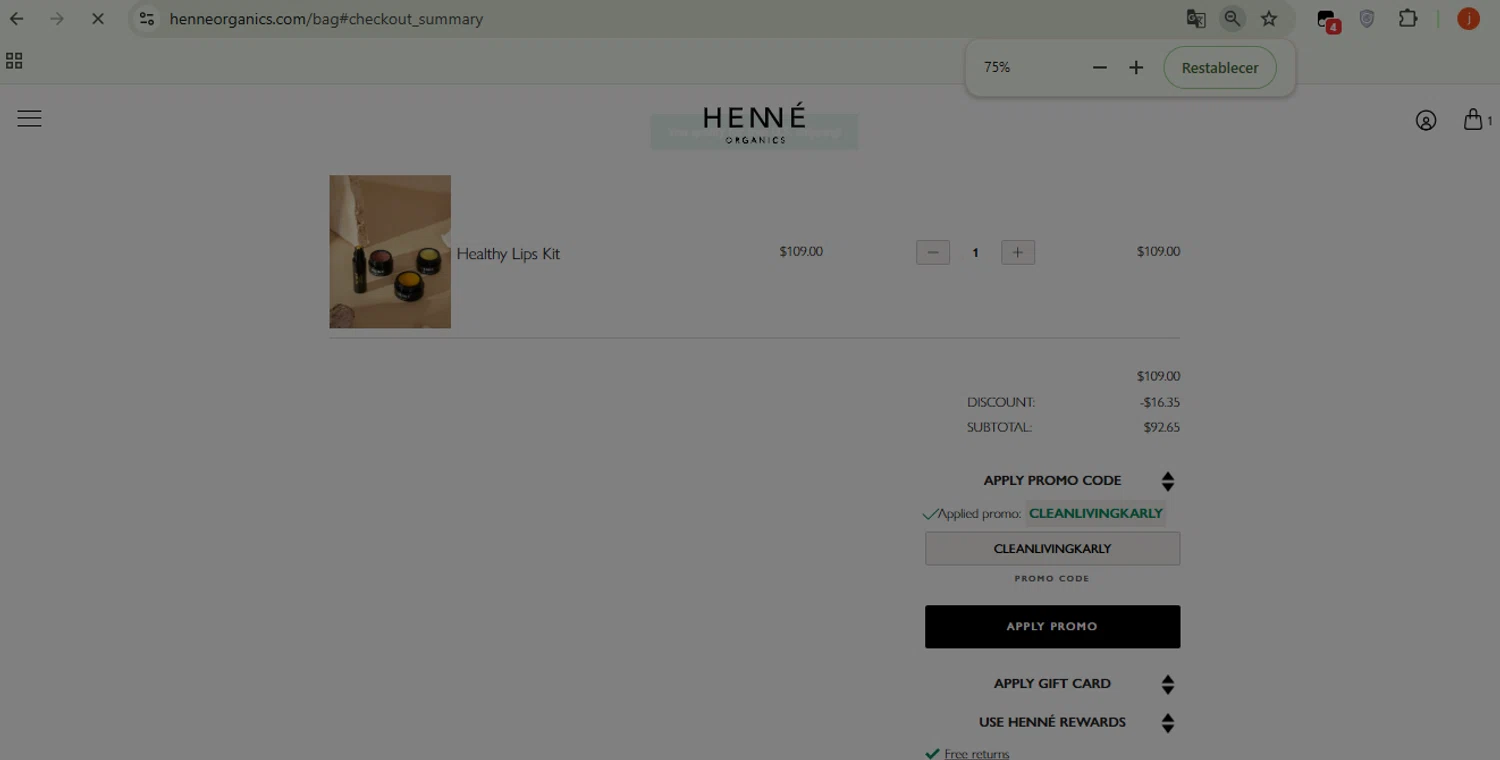Open the extensions puzzle icon
This screenshot has height=760, width=1500.
coord(1408,19)
